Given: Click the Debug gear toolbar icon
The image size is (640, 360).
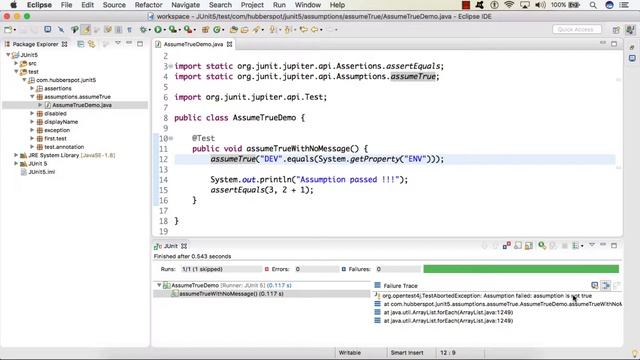Looking at the screenshot, I should [143, 29].
